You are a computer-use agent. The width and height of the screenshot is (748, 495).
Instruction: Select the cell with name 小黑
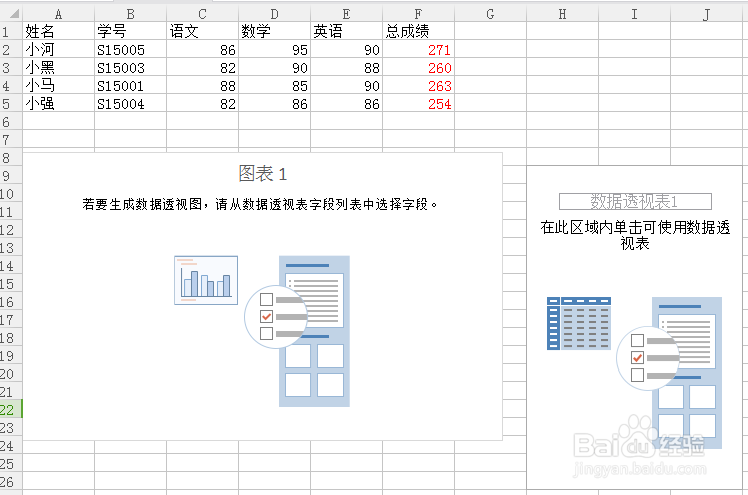[58, 67]
